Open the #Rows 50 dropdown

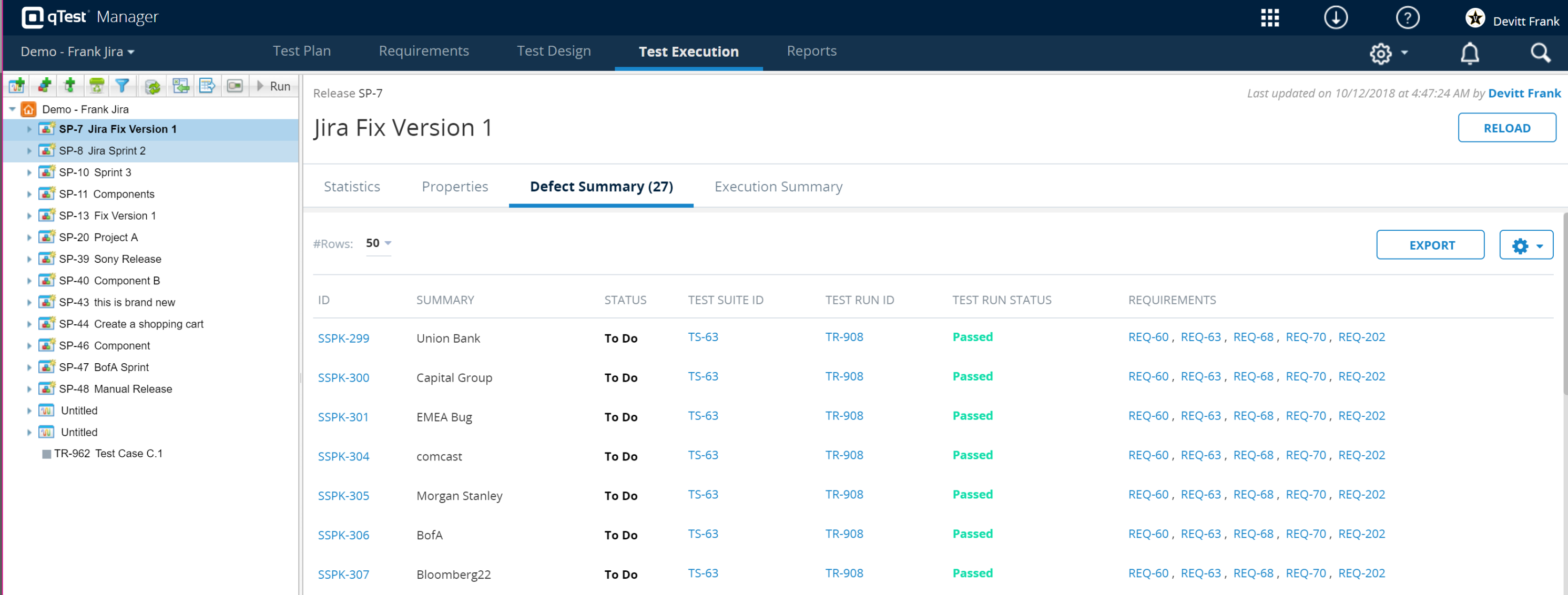378,243
